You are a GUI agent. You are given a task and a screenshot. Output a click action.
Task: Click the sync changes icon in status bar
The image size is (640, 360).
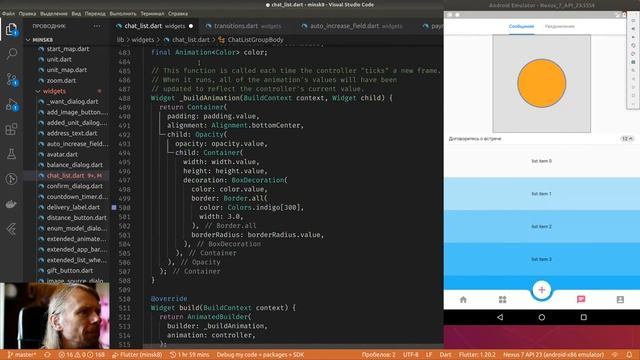pyautogui.click(x=47, y=355)
